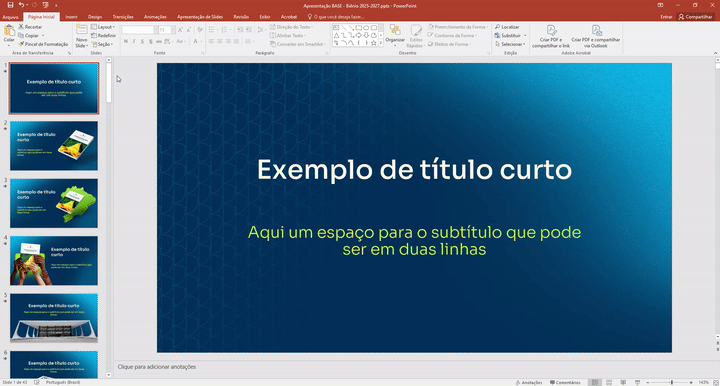720x386 pixels.
Task: Clear all text formatting icon
Action: coord(200,30)
